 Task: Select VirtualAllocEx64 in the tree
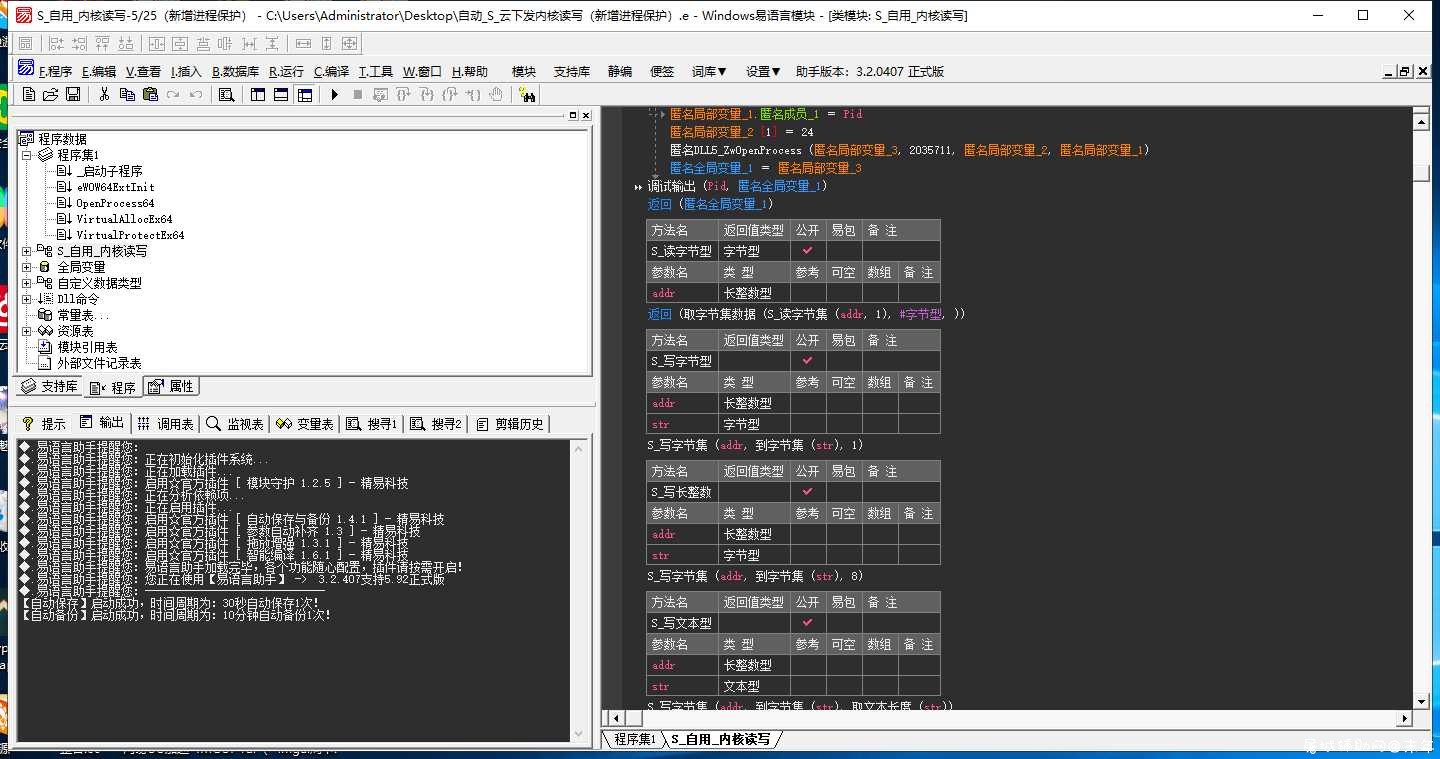(x=124, y=219)
